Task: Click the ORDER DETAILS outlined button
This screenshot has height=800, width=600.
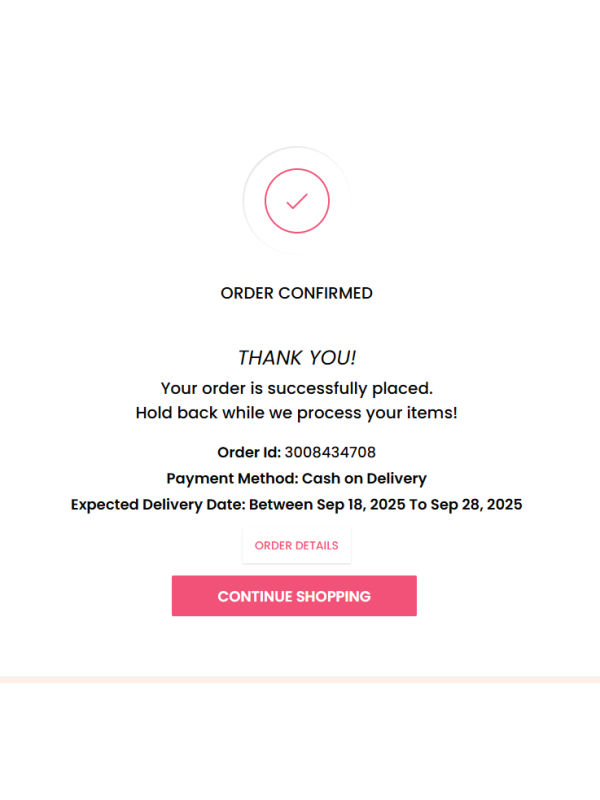Action: 296,545
